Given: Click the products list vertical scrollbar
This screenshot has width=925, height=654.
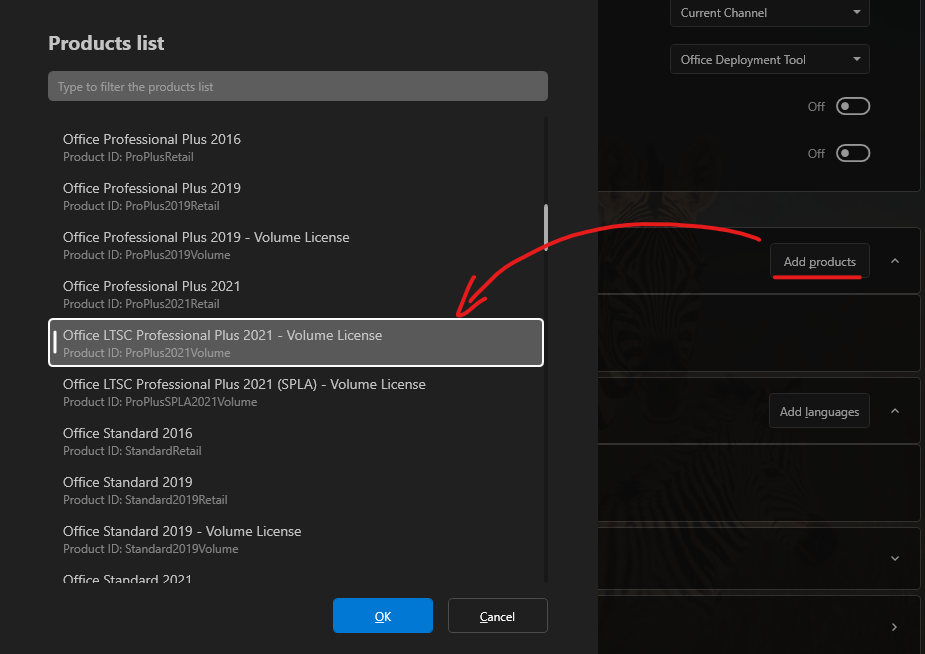Looking at the screenshot, I should click(545, 226).
